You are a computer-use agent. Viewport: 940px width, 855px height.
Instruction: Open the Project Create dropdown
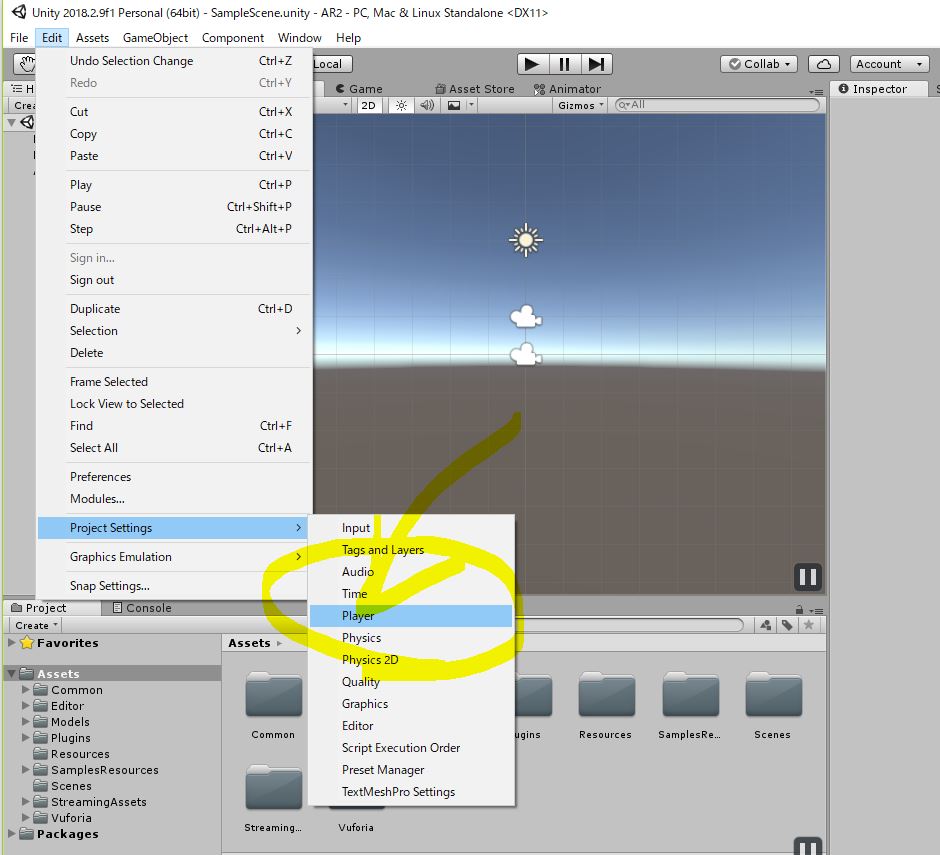coord(36,625)
